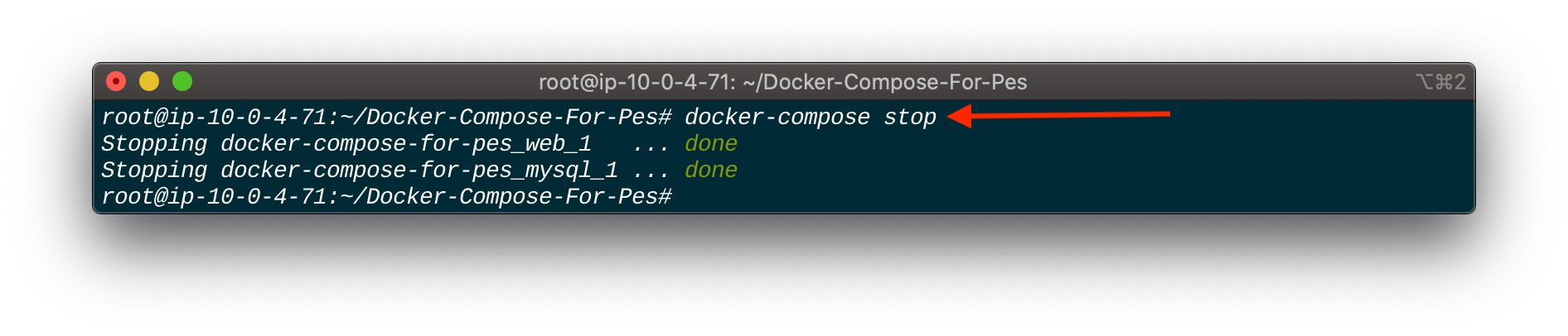Viewport: 1568px width, 336px height.
Task: Place cursor right after the last prompt
Action: click(x=680, y=197)
